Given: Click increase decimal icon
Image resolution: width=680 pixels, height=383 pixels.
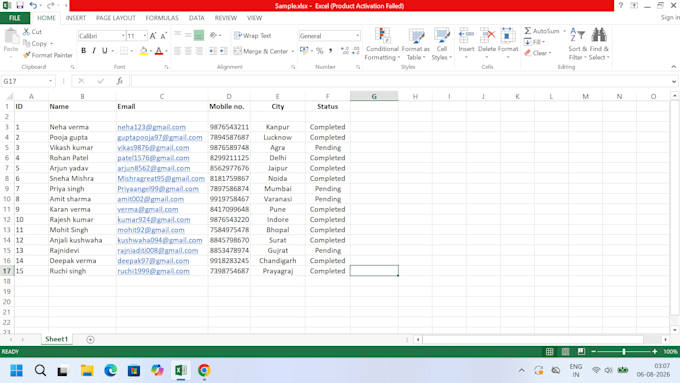Looking at the screenshot, I should click(x=345, y=51).
